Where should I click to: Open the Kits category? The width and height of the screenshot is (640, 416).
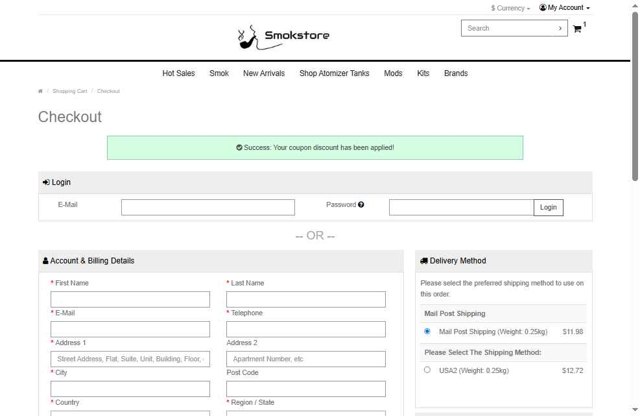423,73
